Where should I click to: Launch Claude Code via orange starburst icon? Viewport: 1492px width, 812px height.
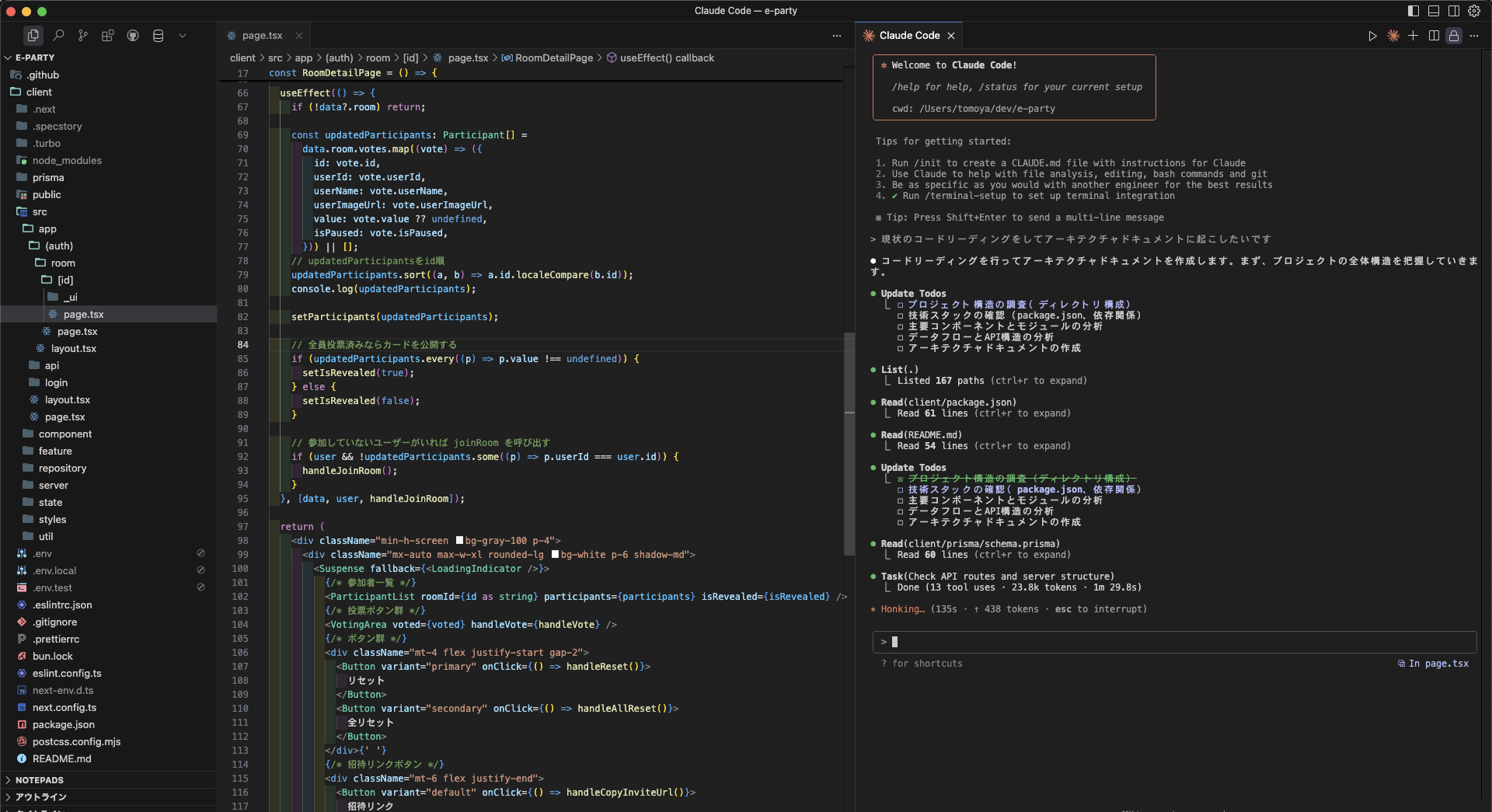click(x=1393, y=36)
